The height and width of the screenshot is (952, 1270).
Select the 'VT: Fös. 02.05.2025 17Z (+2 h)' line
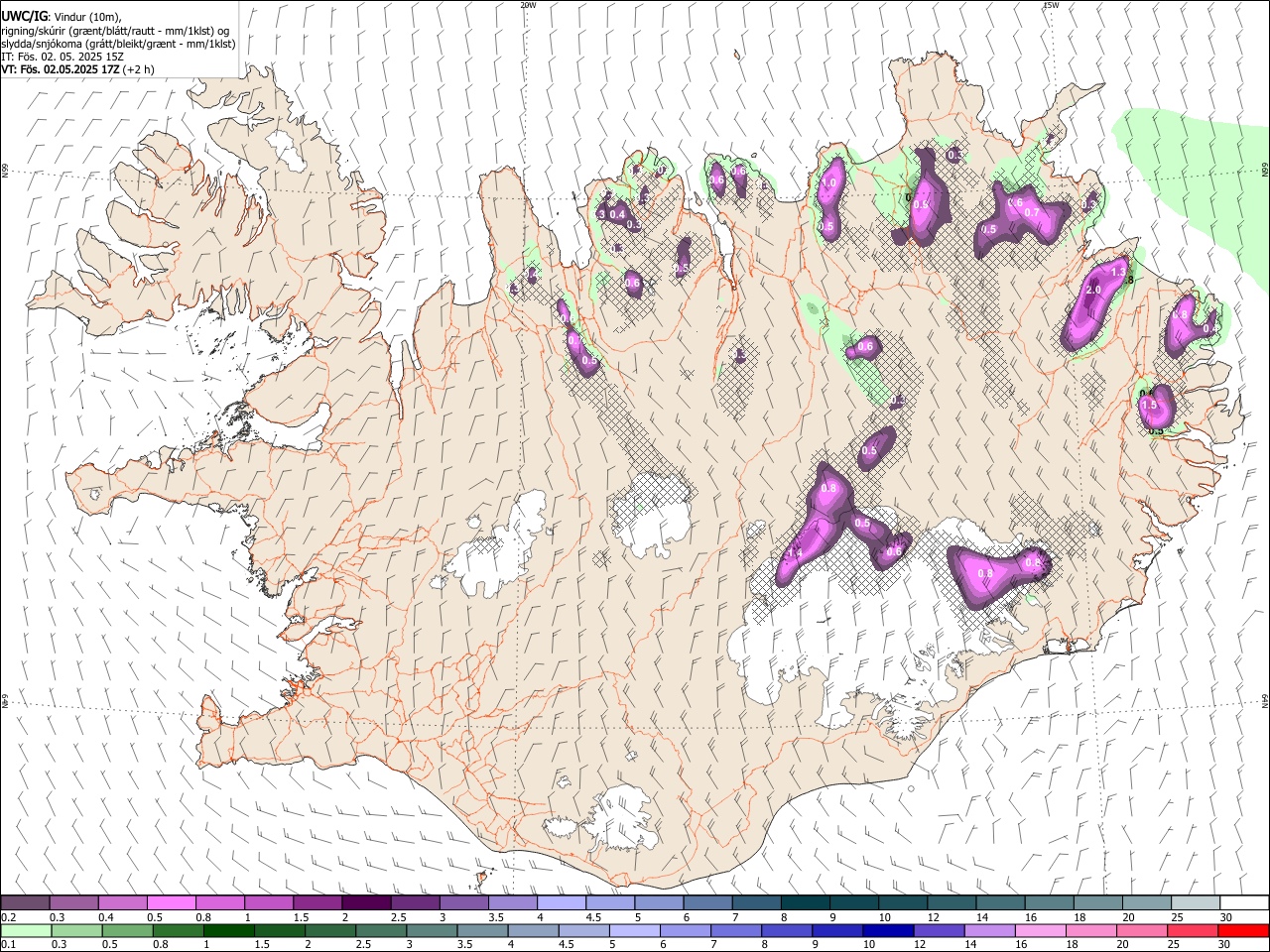coord(77,69)
